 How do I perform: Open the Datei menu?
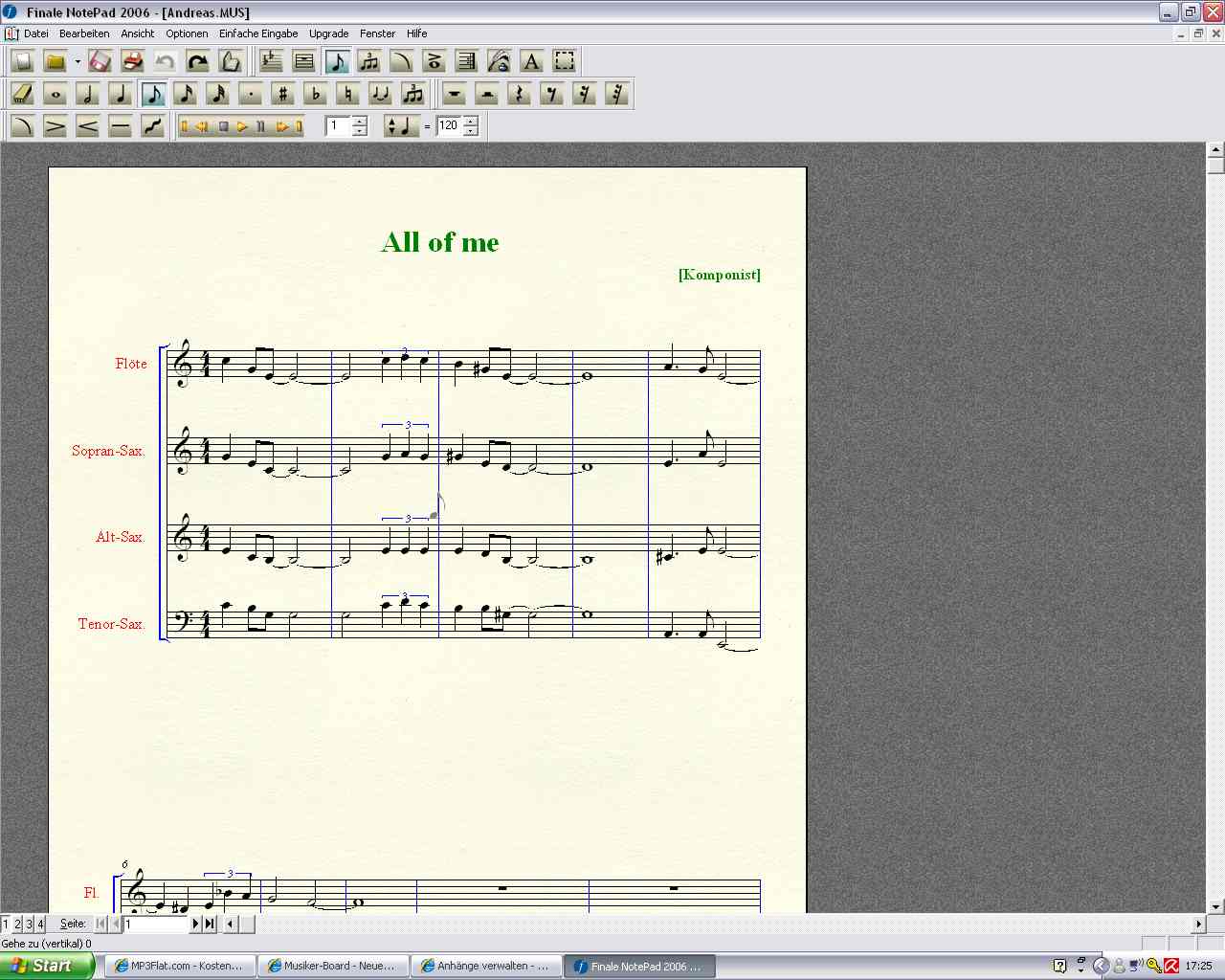point(35,33)
